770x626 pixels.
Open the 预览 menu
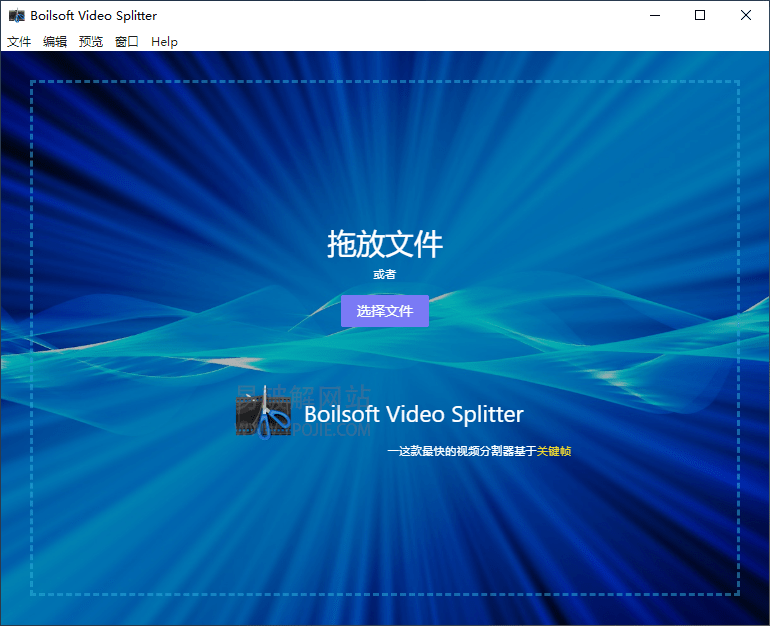coord(91,42)
